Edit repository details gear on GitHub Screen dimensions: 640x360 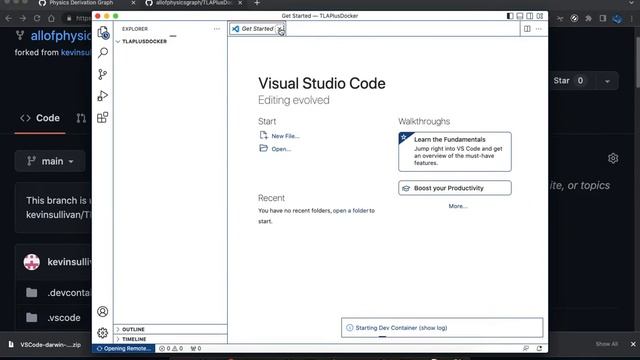(x=613, y=158)
